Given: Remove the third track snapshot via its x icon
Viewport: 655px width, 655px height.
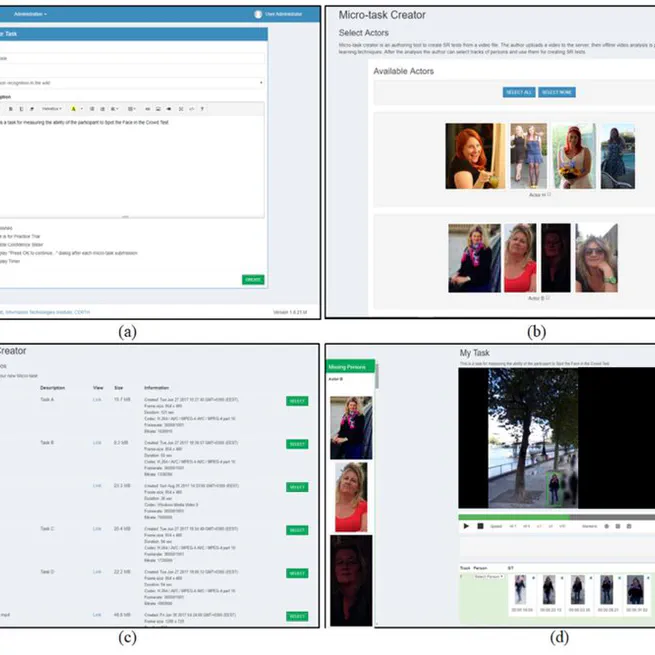Looking at the screenshot, I should (591, 578).
